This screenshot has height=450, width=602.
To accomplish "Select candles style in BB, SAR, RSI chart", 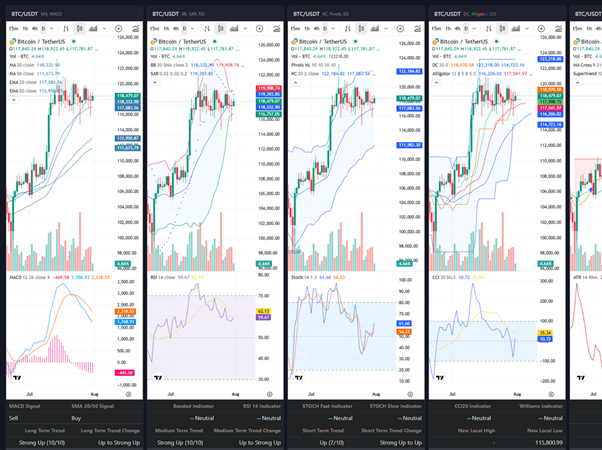I will click(221, 28).
